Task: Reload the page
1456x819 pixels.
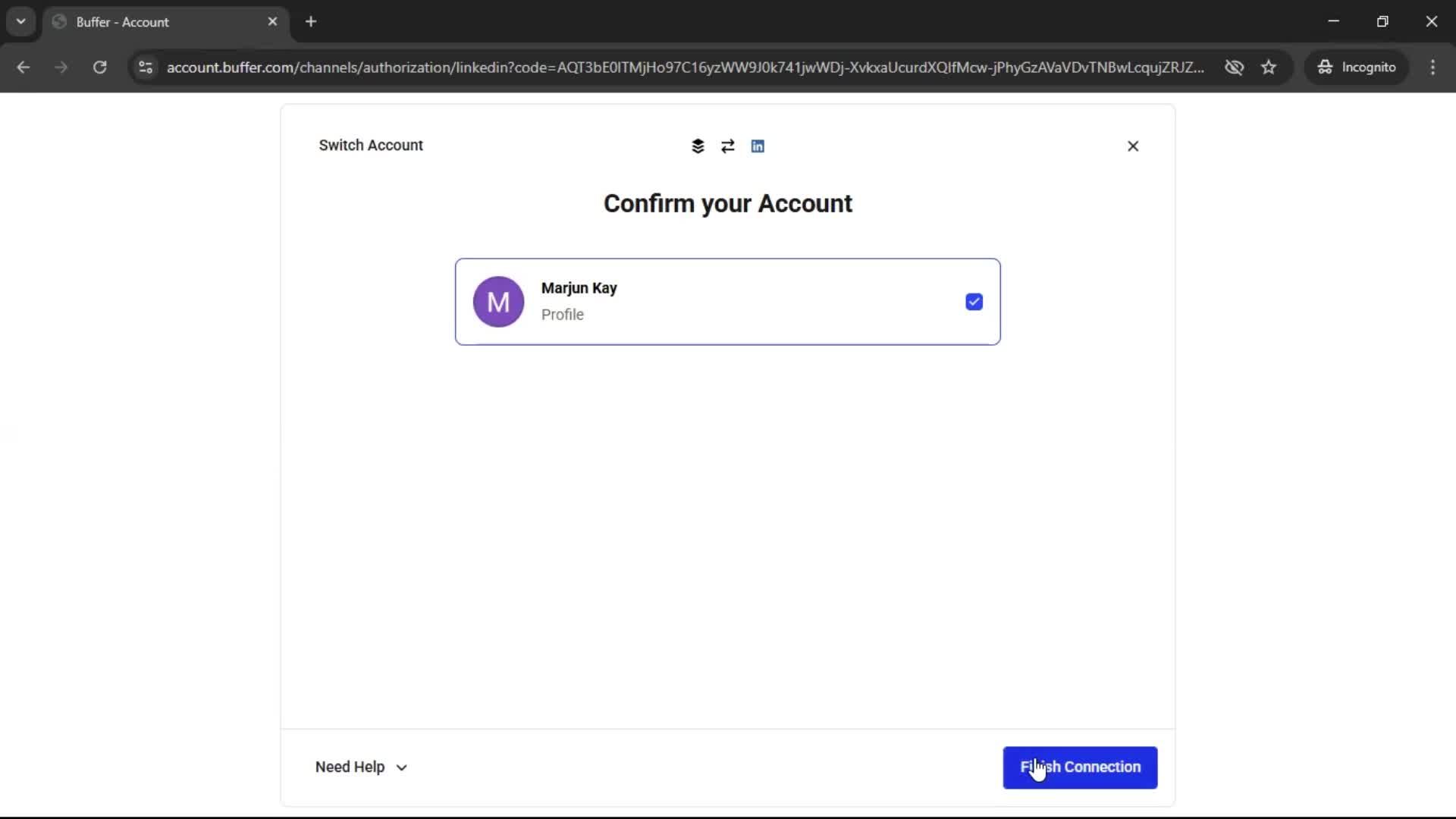Action: pyautogui.click(x=99, y=67)
